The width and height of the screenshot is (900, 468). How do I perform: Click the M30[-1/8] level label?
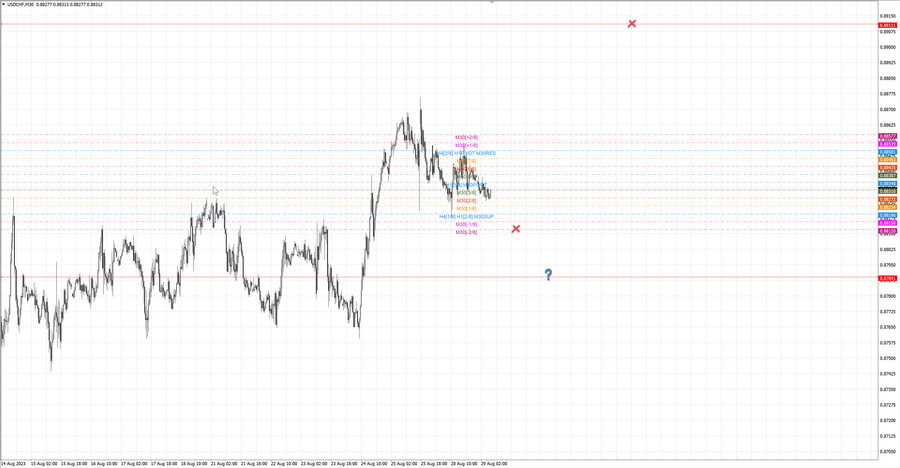tap(466, 224)
